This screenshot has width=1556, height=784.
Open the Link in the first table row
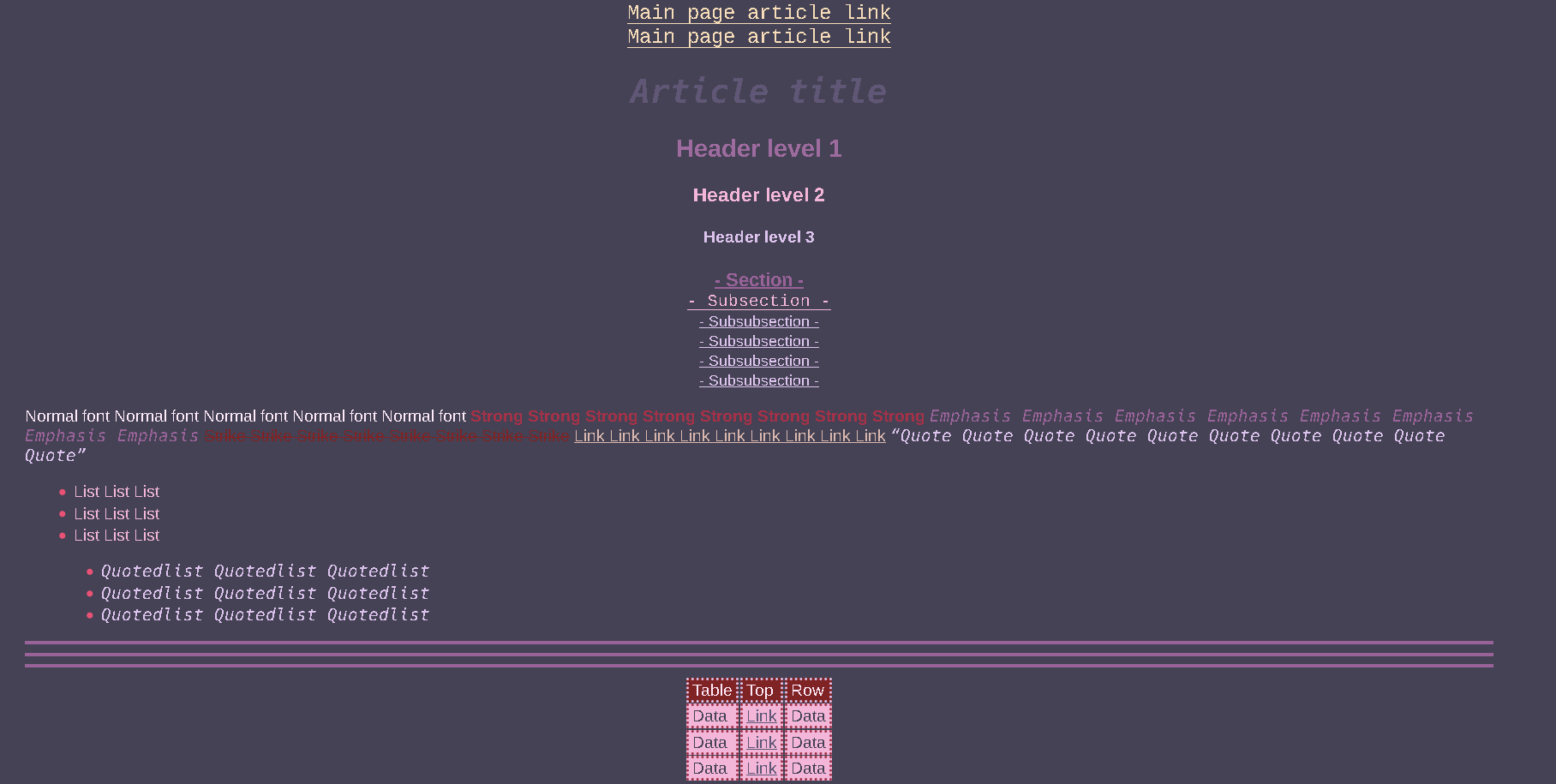tap(761, 715)
